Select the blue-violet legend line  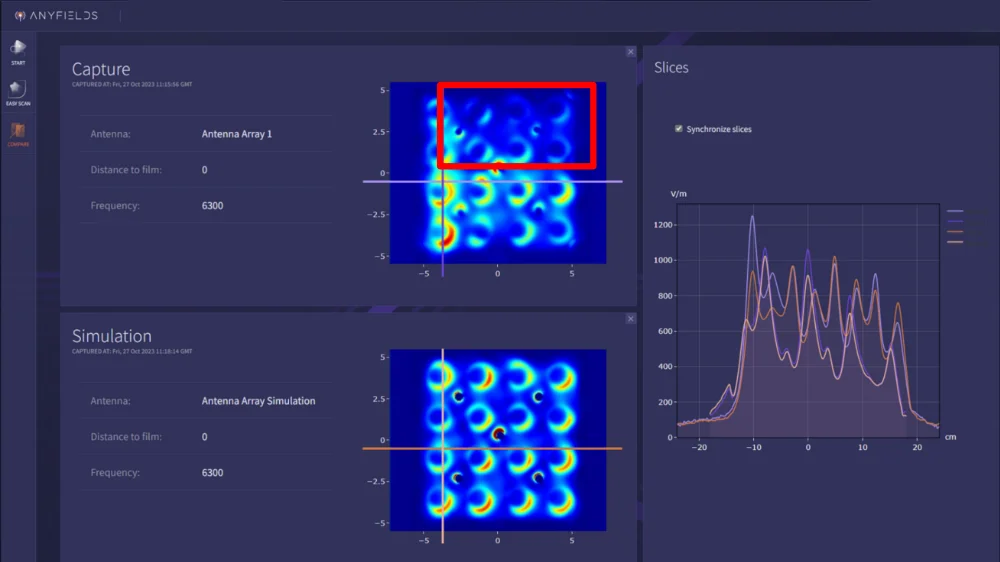coord(955,221)
